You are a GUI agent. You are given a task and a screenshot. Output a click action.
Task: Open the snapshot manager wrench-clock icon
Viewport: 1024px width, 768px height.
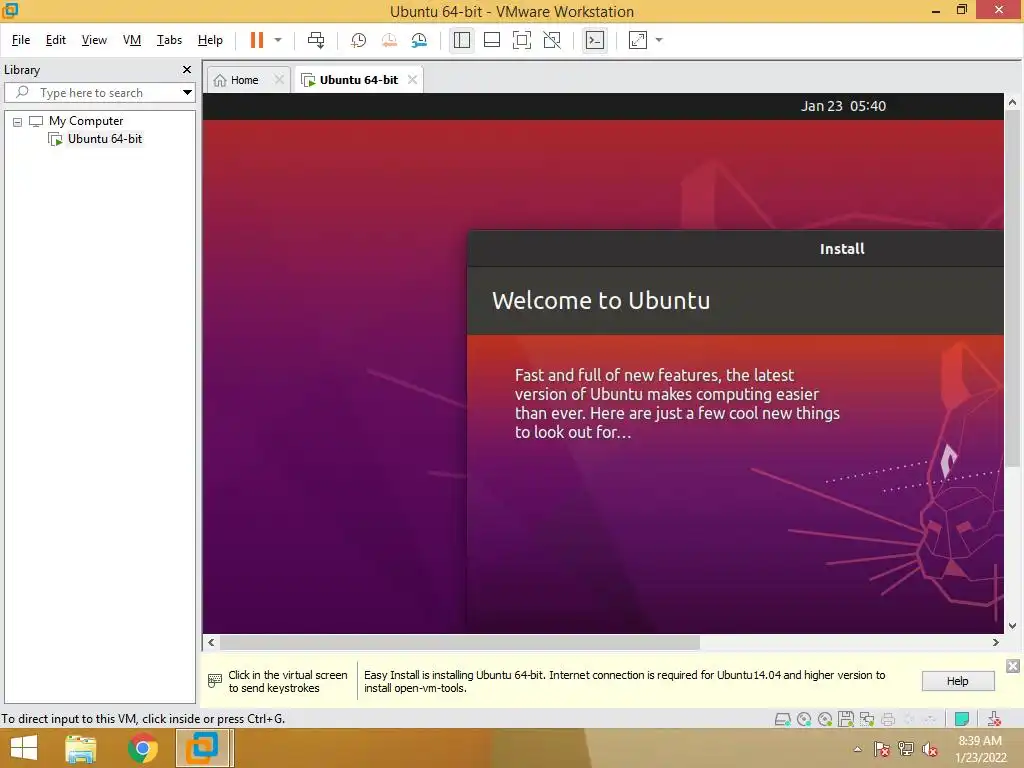coord(419,40)
